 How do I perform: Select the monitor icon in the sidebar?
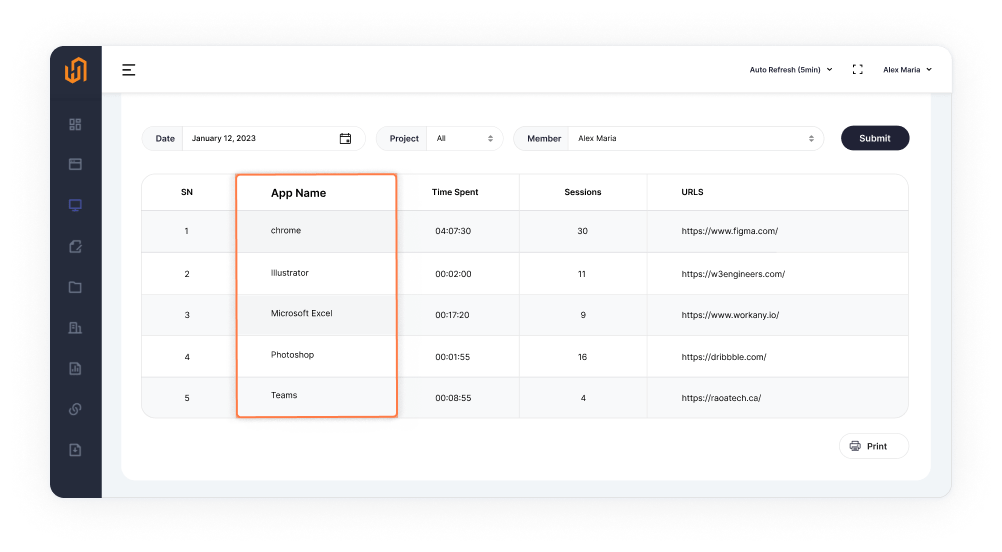75,205
